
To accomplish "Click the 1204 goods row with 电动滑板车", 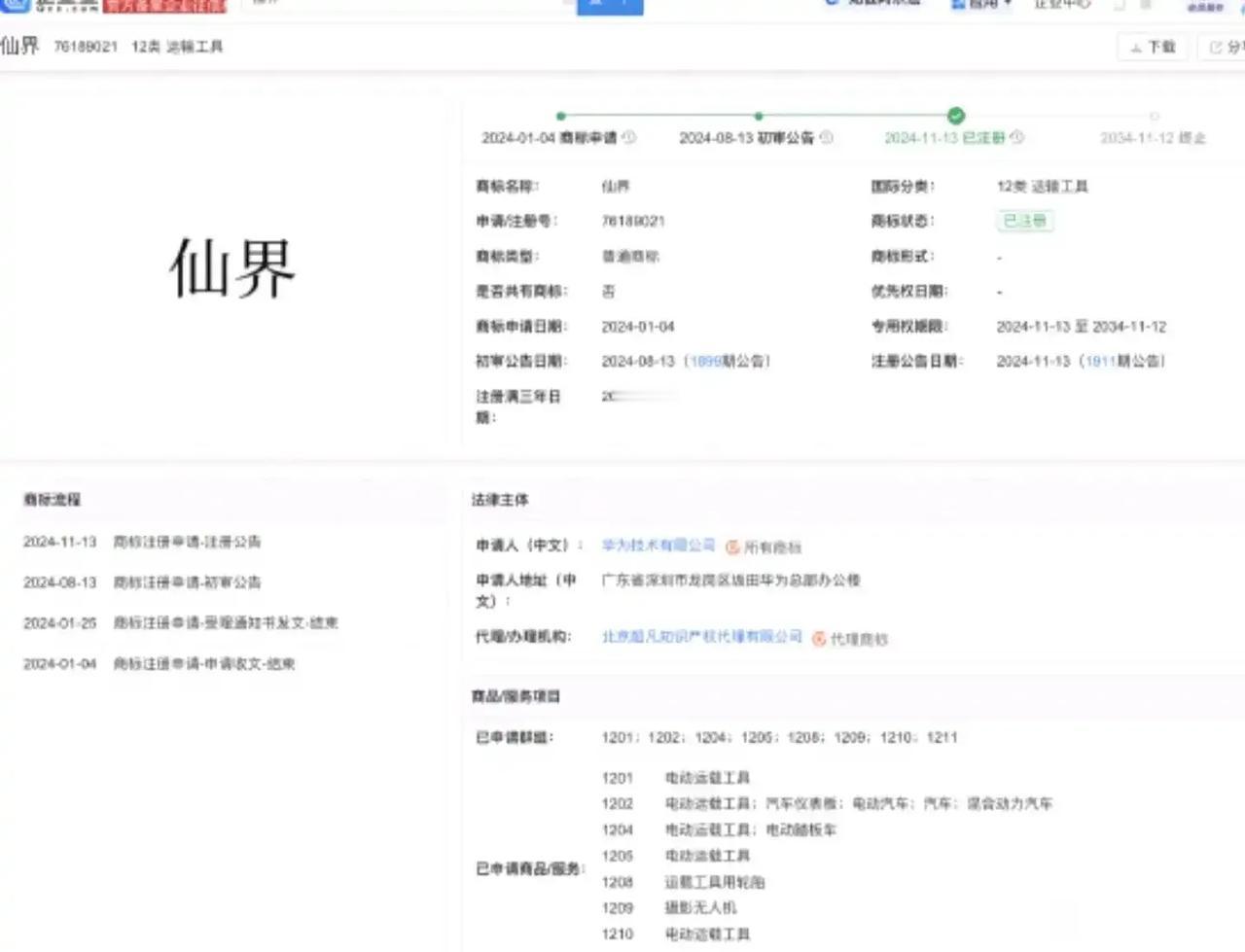I will [719, 830].
